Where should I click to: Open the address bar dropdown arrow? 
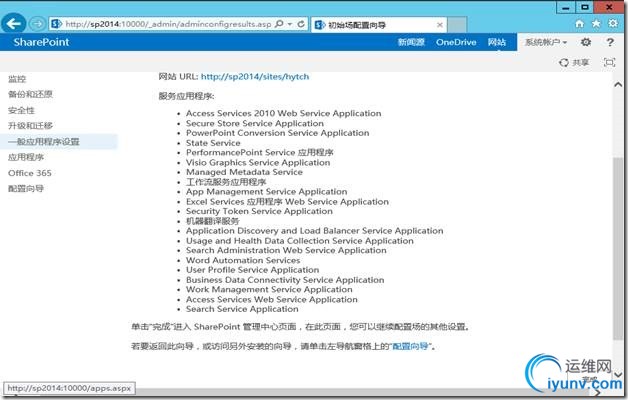(290, 24)
